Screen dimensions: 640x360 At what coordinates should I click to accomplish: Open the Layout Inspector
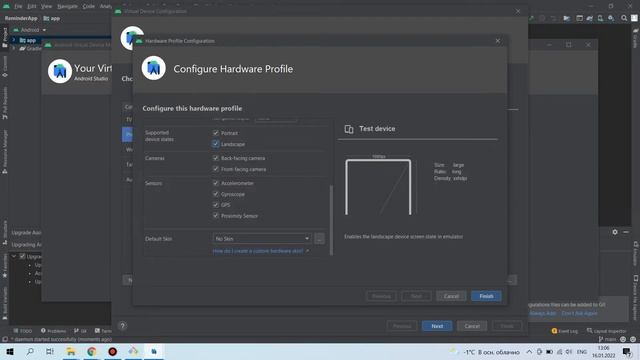tap(607, 331)
